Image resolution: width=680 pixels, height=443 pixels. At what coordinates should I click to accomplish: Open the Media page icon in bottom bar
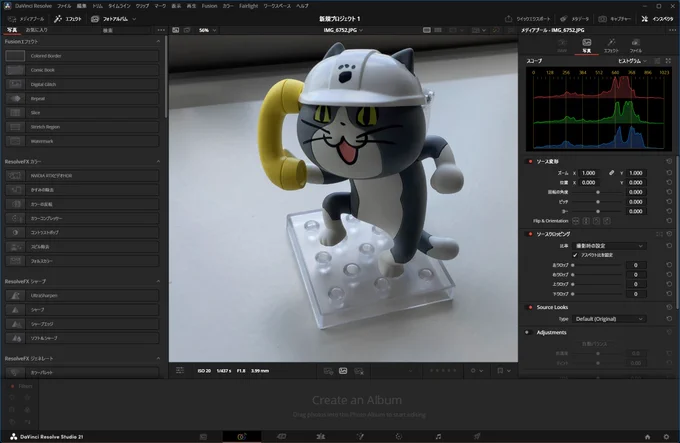(x=203, y=436)
